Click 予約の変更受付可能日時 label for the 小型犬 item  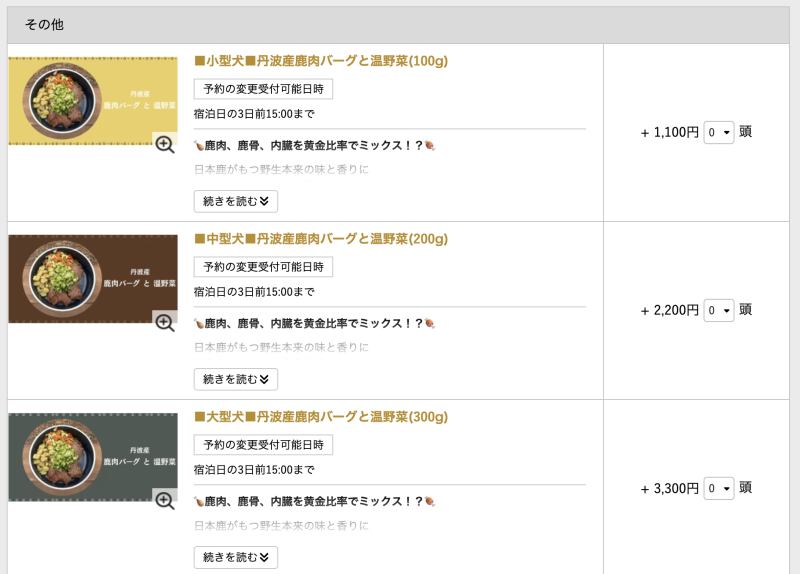[x=263, y=89]
